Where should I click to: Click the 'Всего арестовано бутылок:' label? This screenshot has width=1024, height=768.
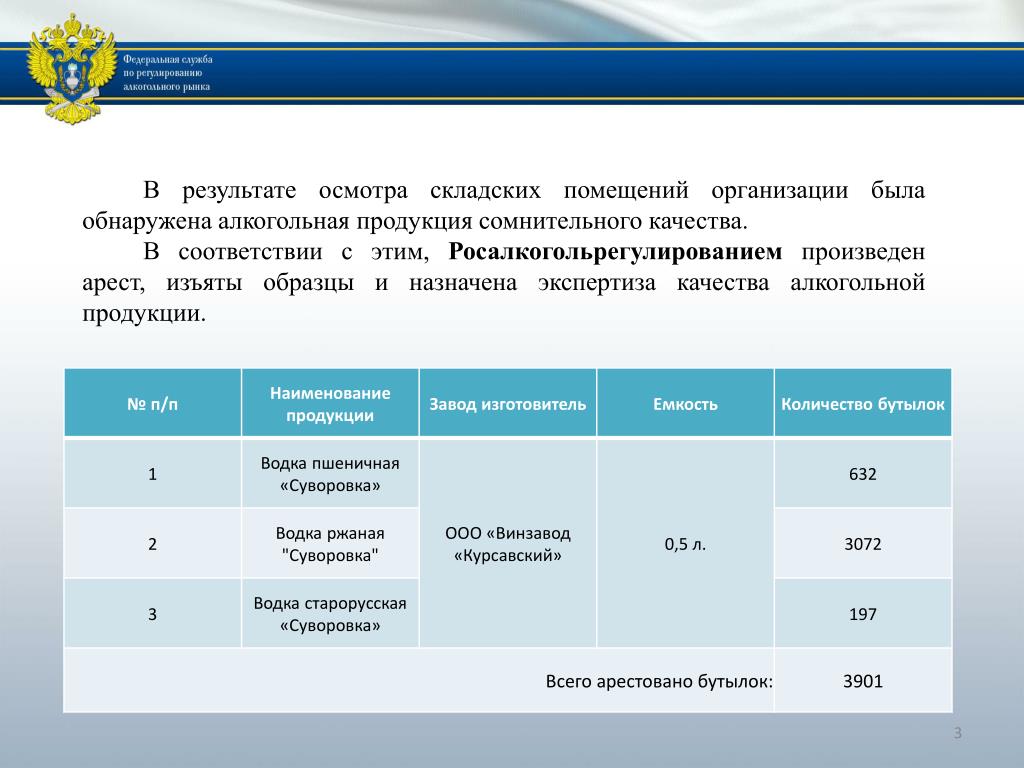point(659,681)
